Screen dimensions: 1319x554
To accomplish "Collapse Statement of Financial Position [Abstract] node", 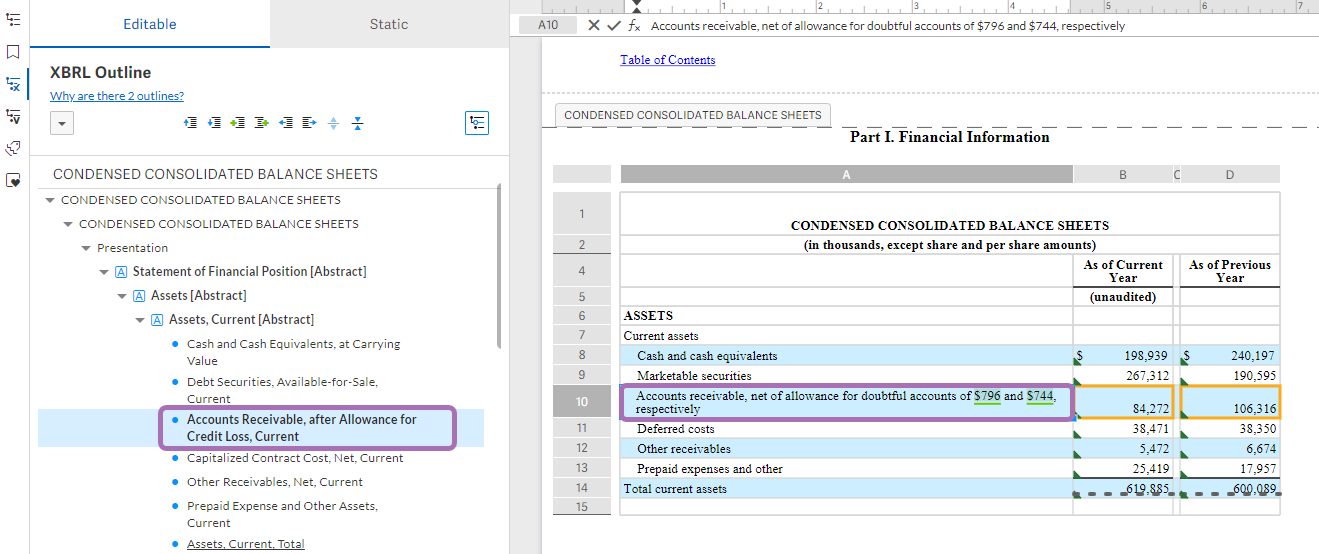I will 104,272.
